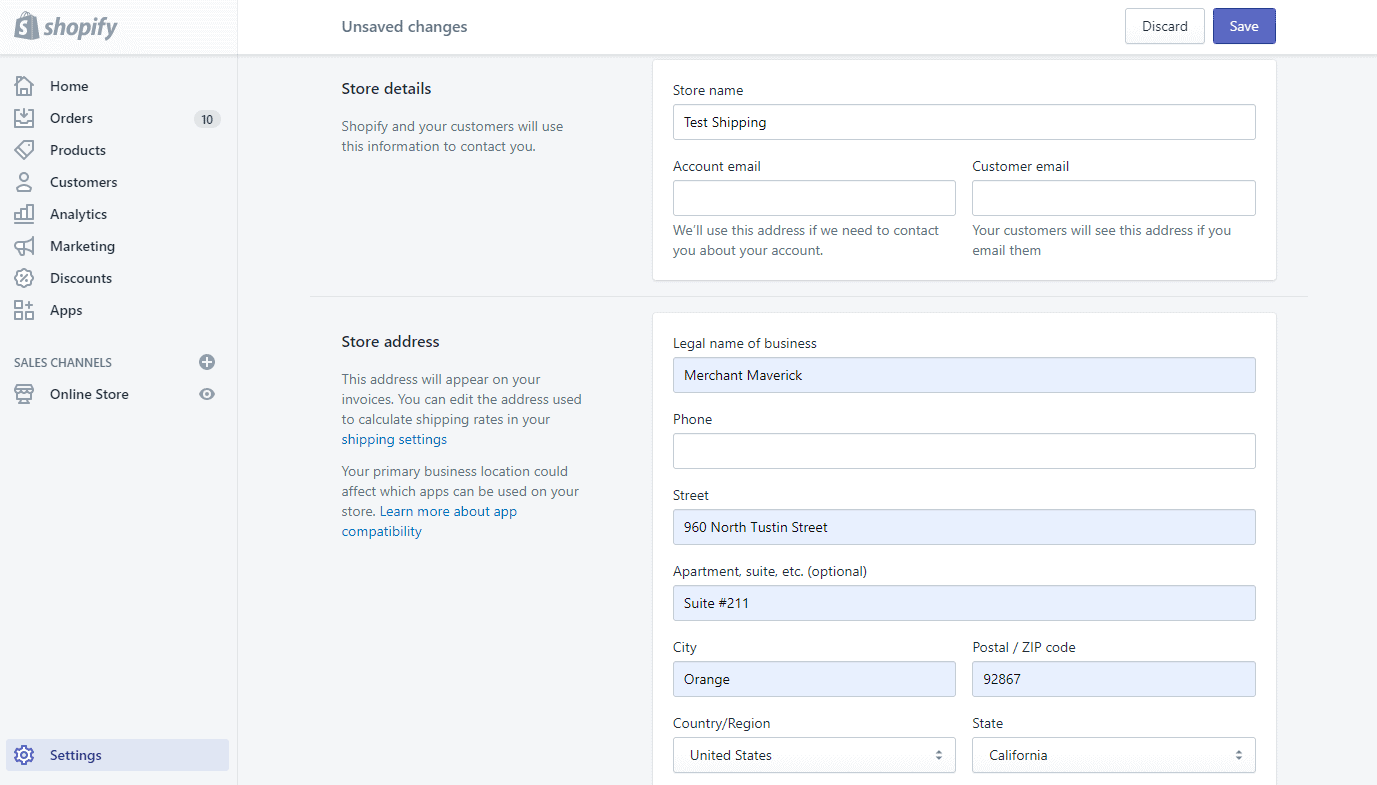
Task: Add a sales channel with plus icon
Action: click(x=207, y=362)
